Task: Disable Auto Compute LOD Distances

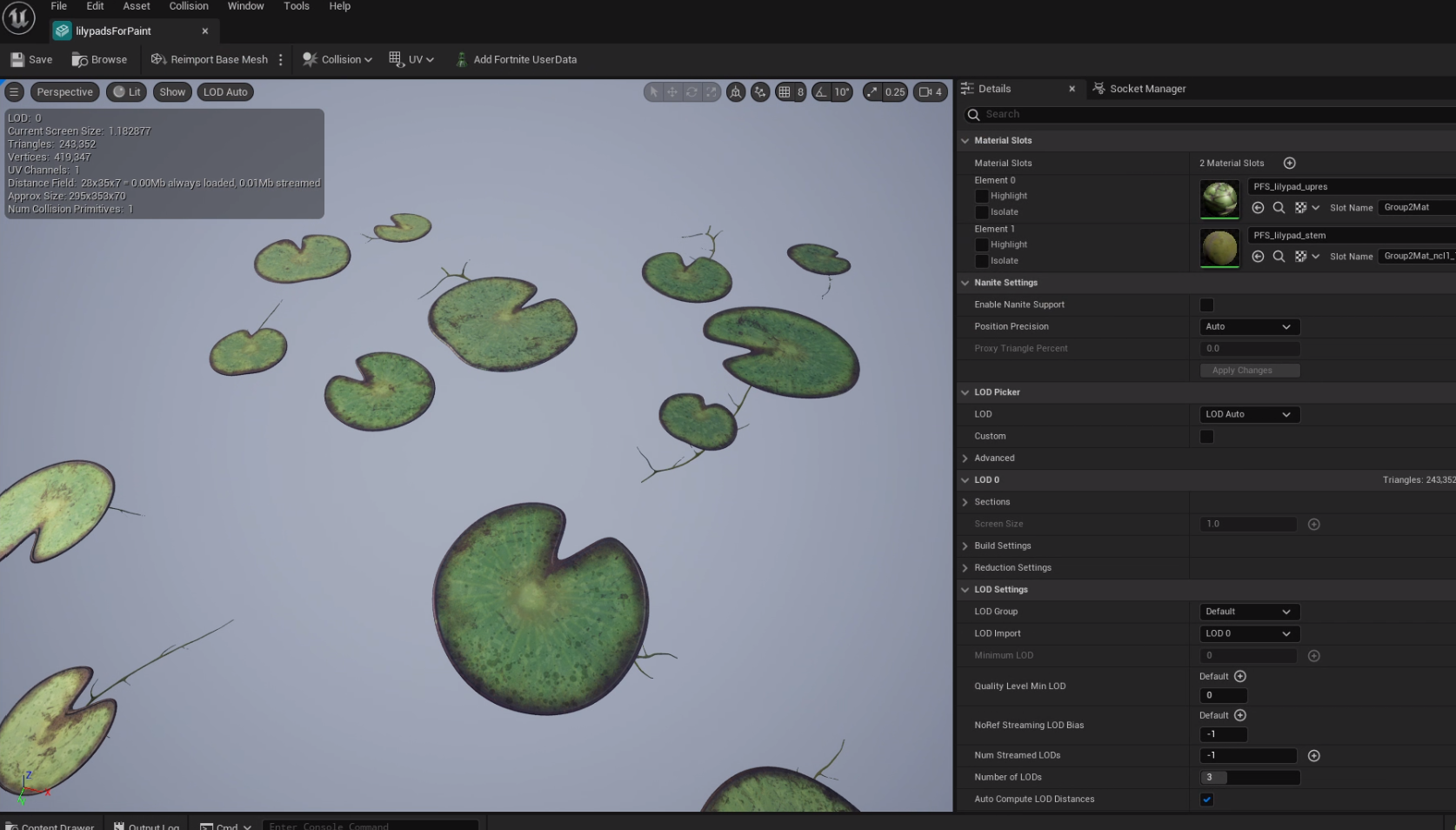Action: pos(1206,799)
